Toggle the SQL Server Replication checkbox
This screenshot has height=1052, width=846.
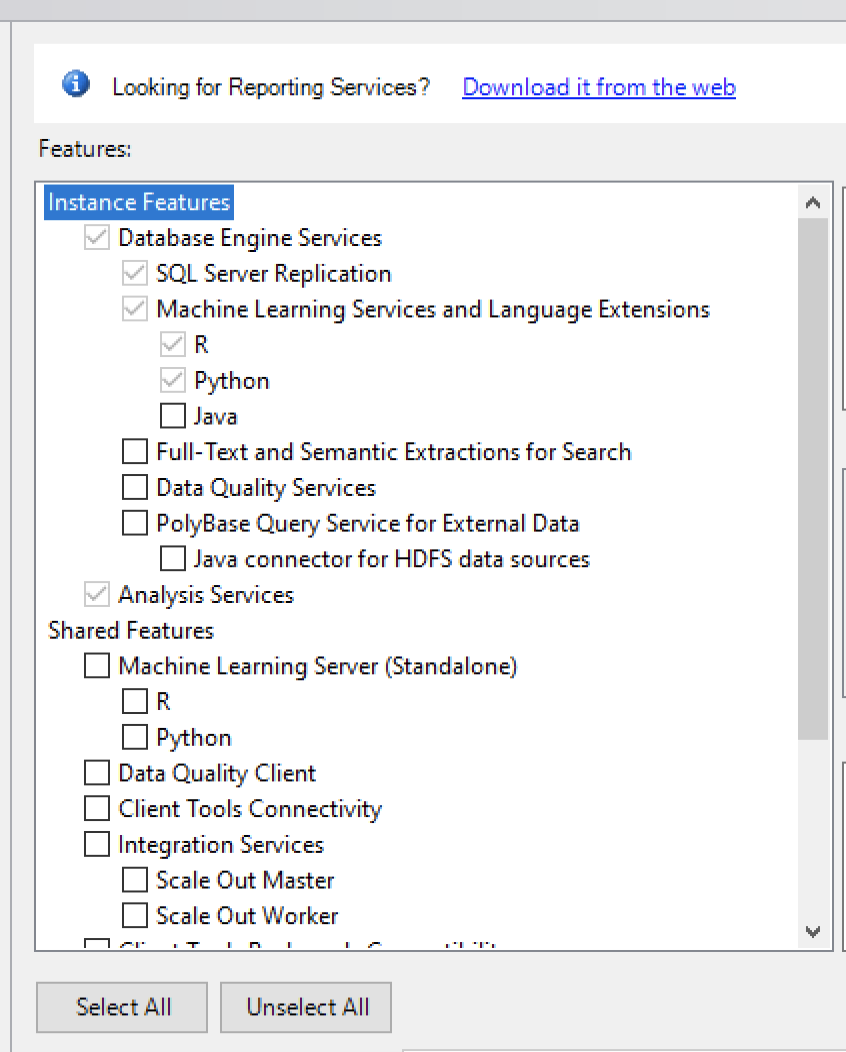tap(135, 273)
